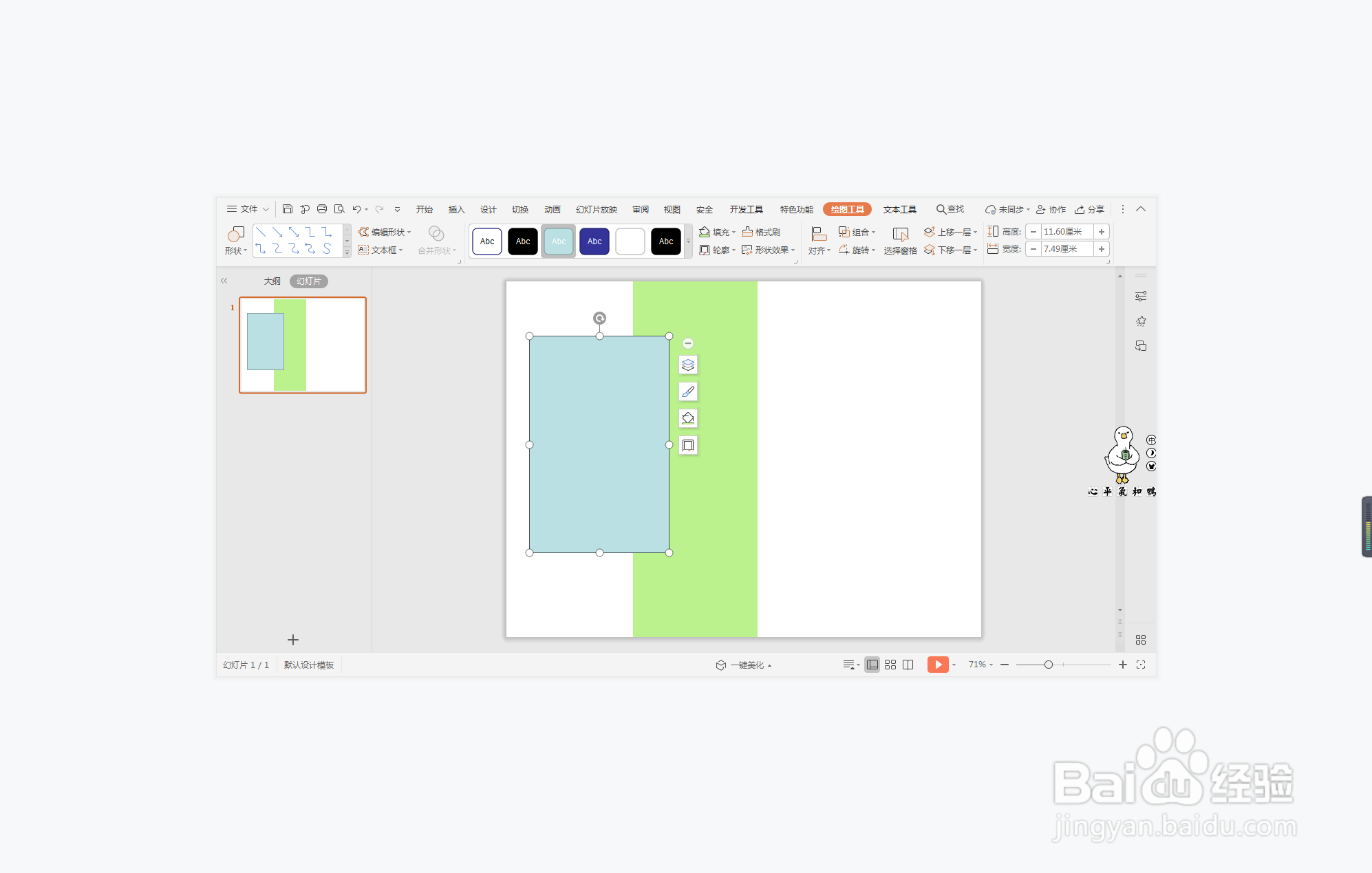Click the fill bucket icon beside shape

[688, 418]
